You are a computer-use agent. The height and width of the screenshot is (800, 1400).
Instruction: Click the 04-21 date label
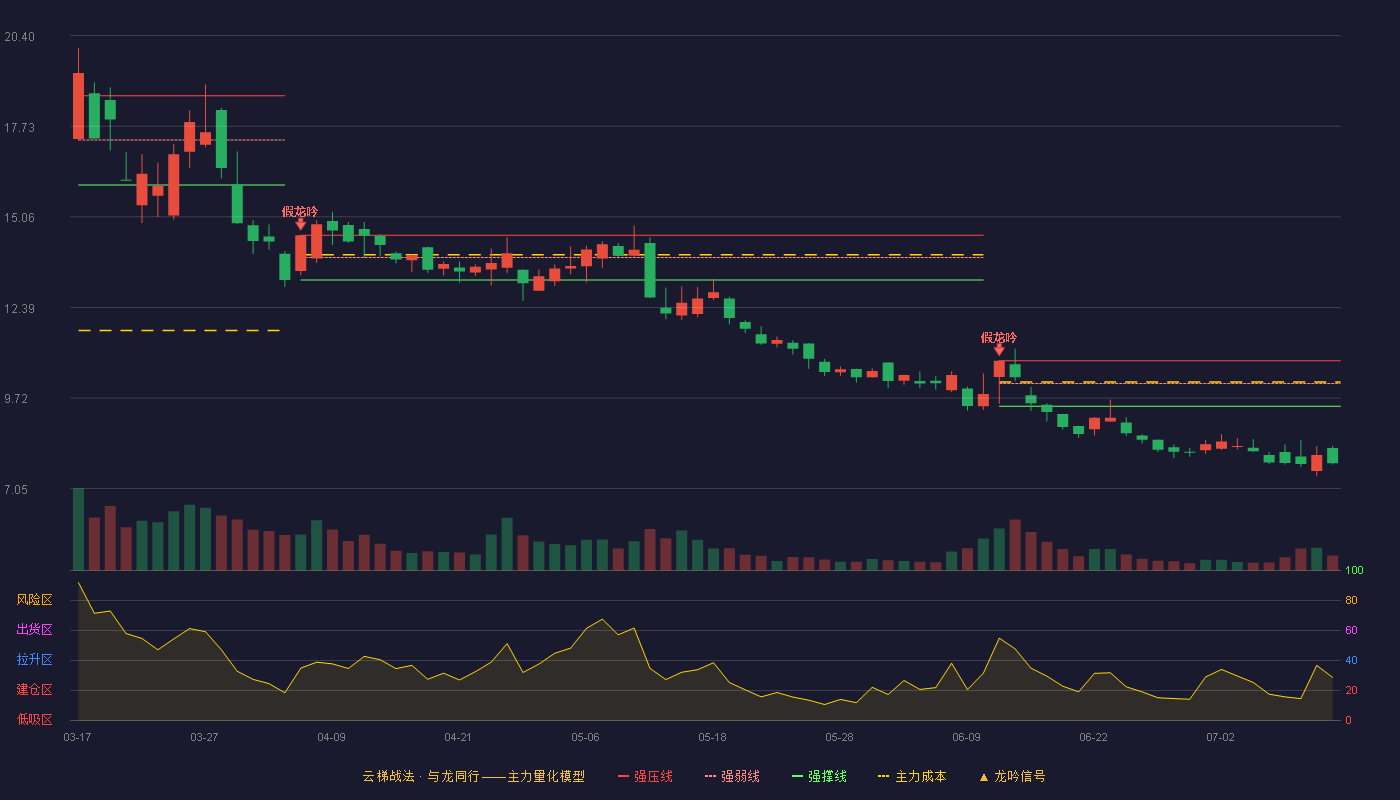click(458, 737)
